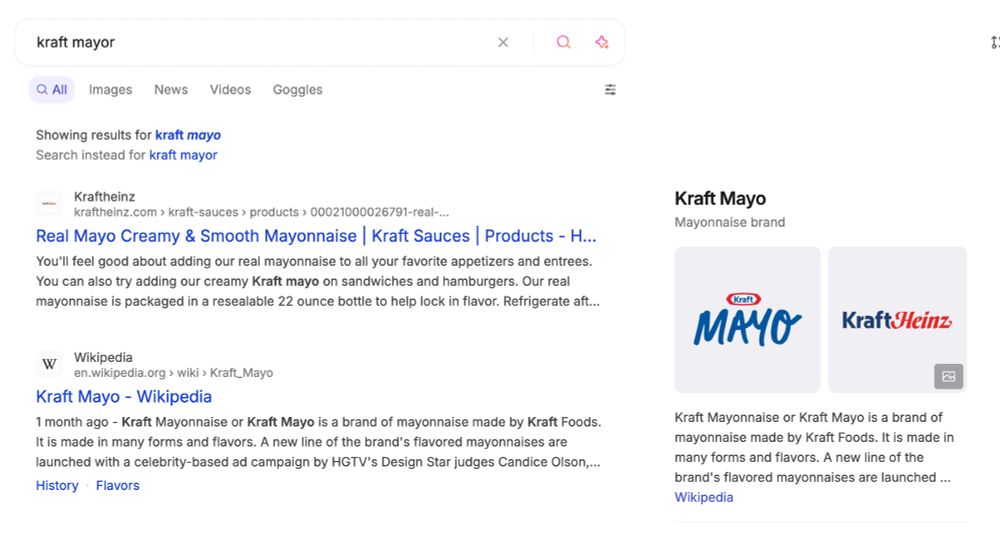The width and height of the screenshot is (1000, 533).
Task: Click the Kraft Mayo logo thumbnail
Action: click(x=747, y=320)
